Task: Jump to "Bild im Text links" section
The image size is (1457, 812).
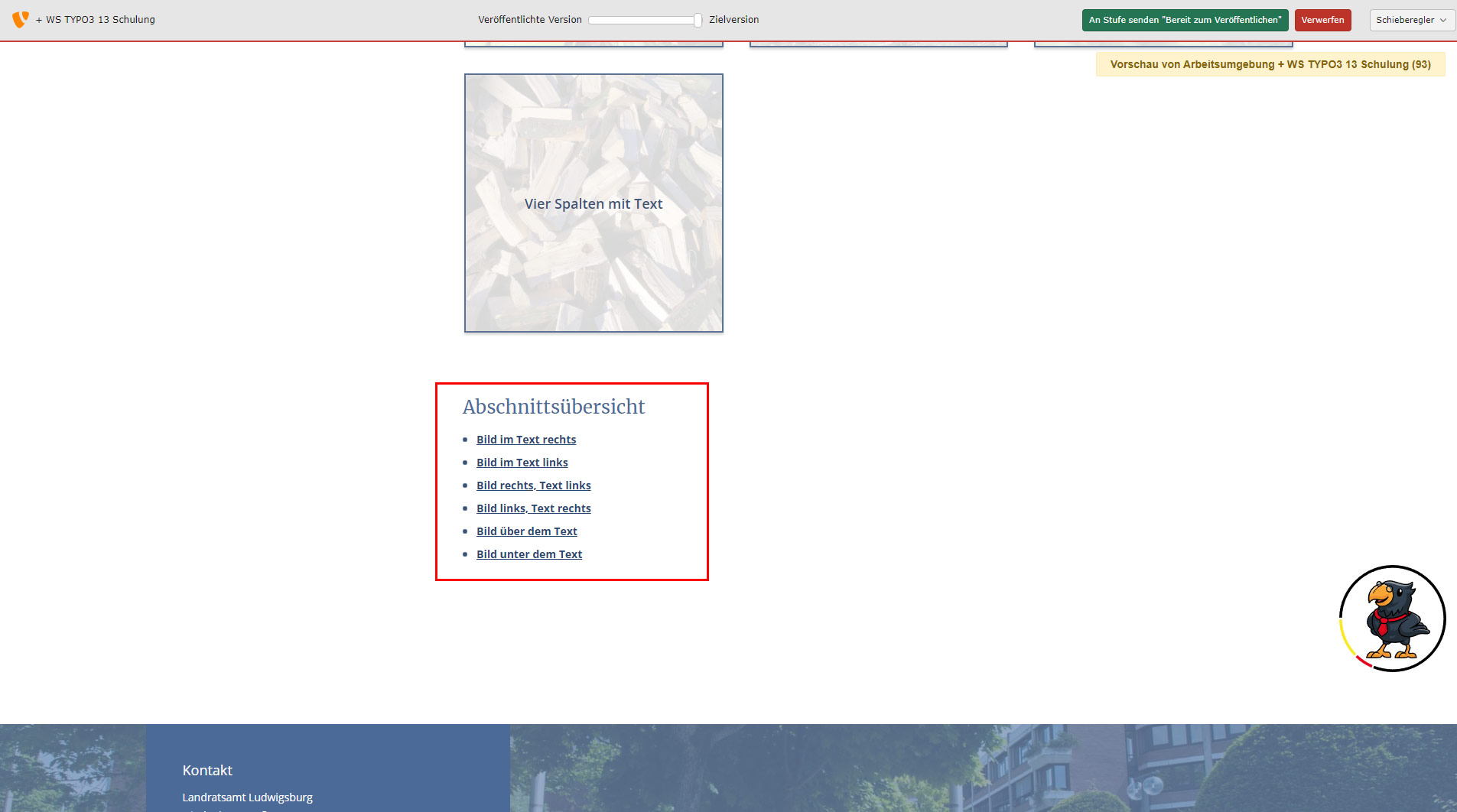Action: tap(522, 463)
